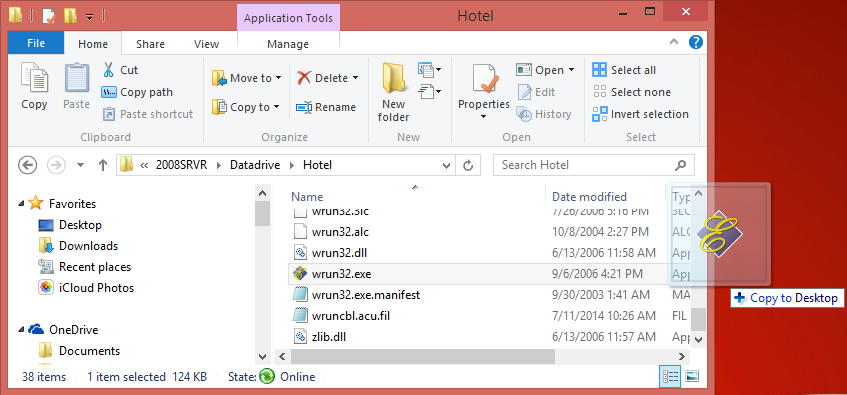Open the File menu tab
847x395 pixels.
pyautogui.click(x=36, y=43)
